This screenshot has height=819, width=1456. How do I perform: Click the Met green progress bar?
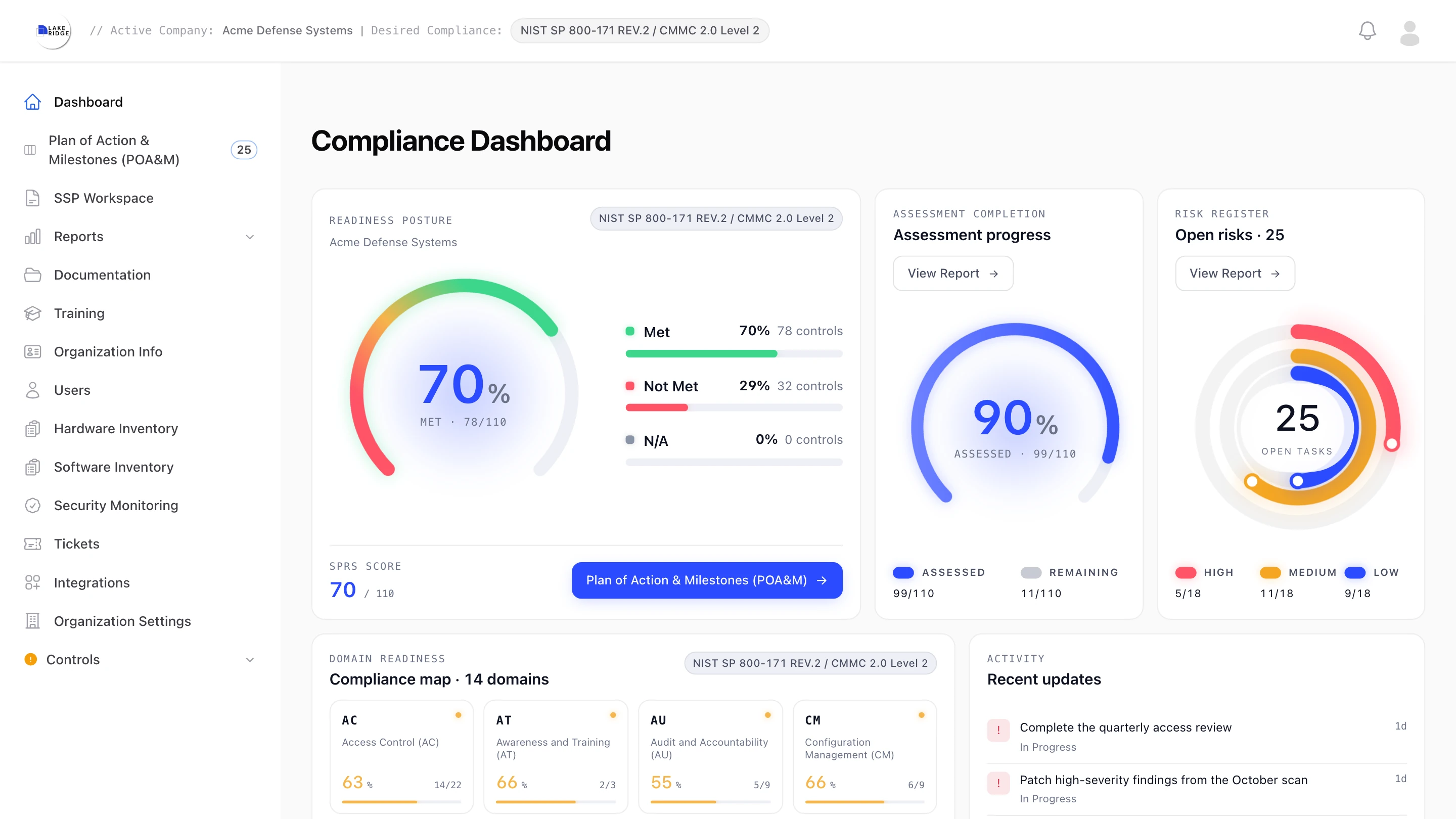[734, 353]
